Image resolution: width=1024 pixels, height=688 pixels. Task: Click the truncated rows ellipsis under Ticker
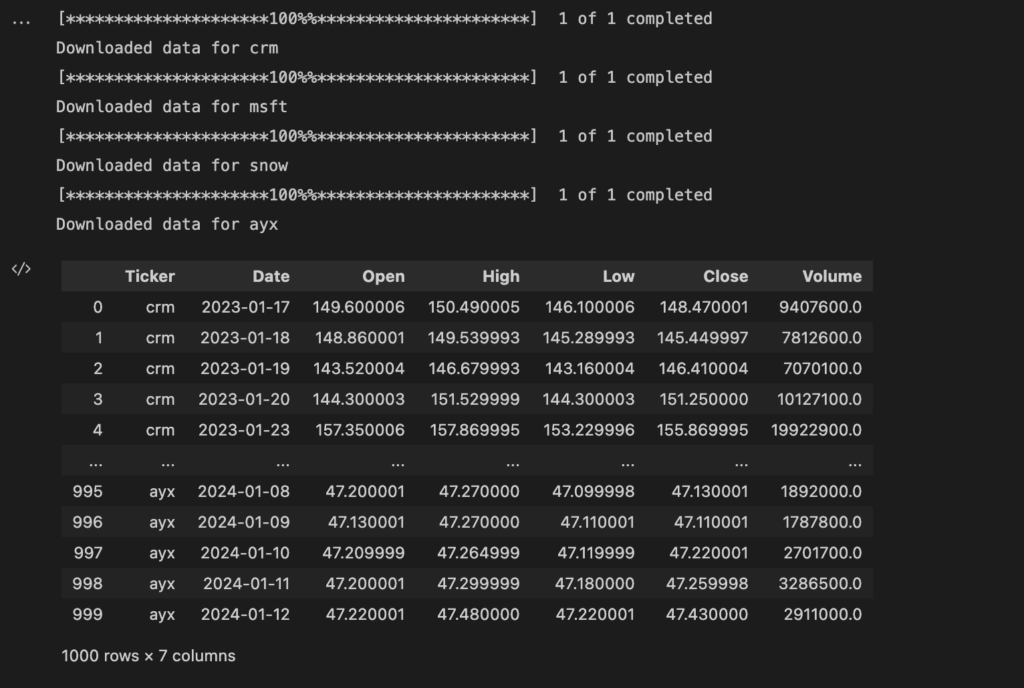pos(166,462)
